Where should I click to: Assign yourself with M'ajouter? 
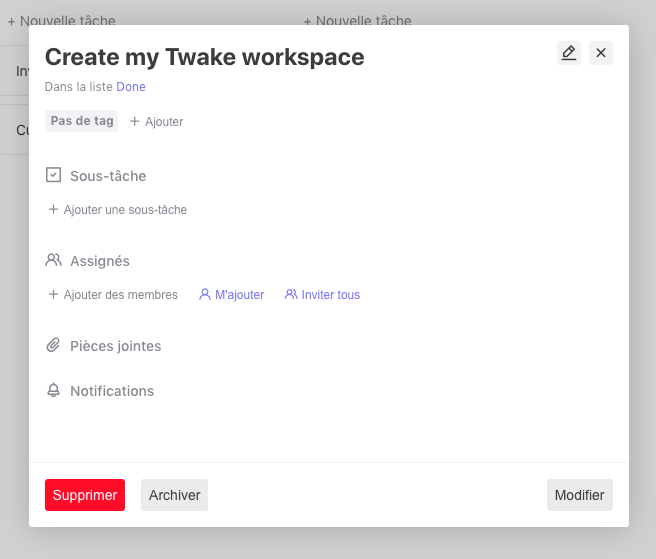coord(231,295)
